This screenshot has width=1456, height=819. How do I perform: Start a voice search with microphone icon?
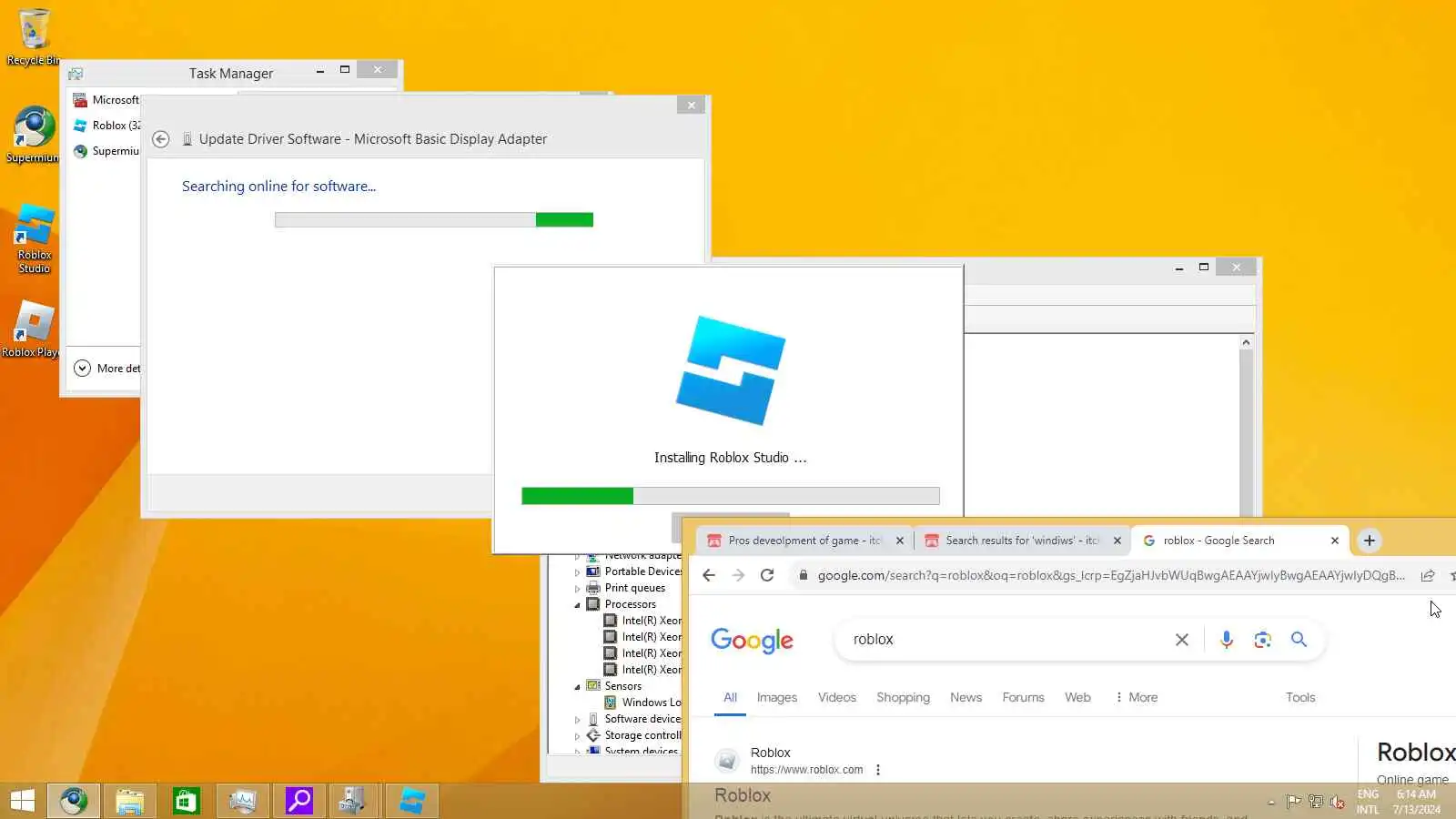coord(1227,640)
